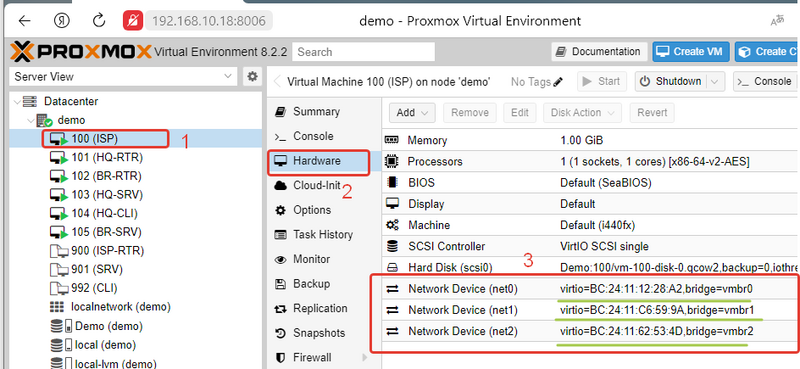
Task: Click the demo node icon
Action: (44, 120)
